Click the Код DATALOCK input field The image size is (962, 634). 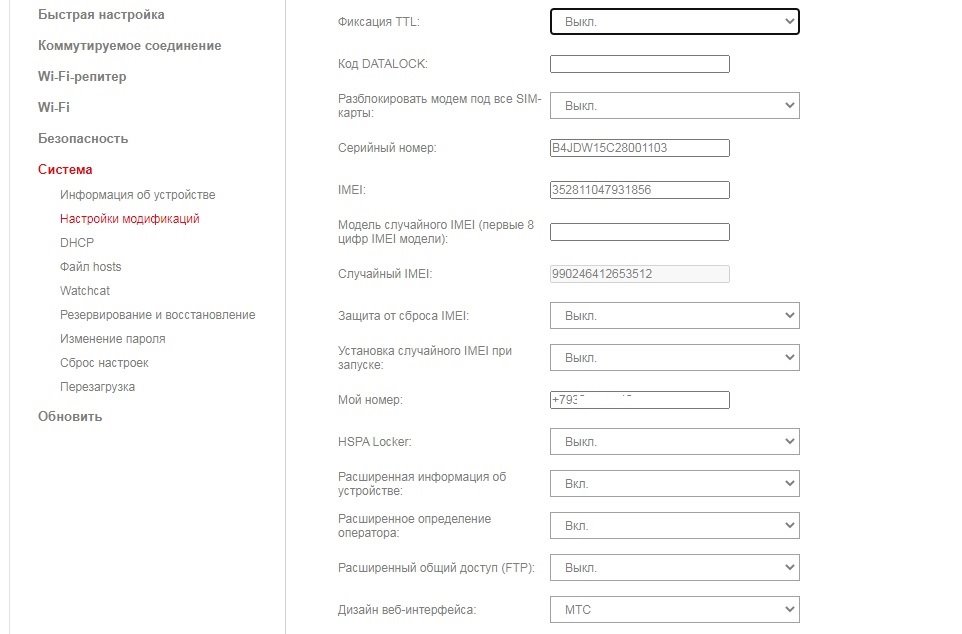(639, 64)
